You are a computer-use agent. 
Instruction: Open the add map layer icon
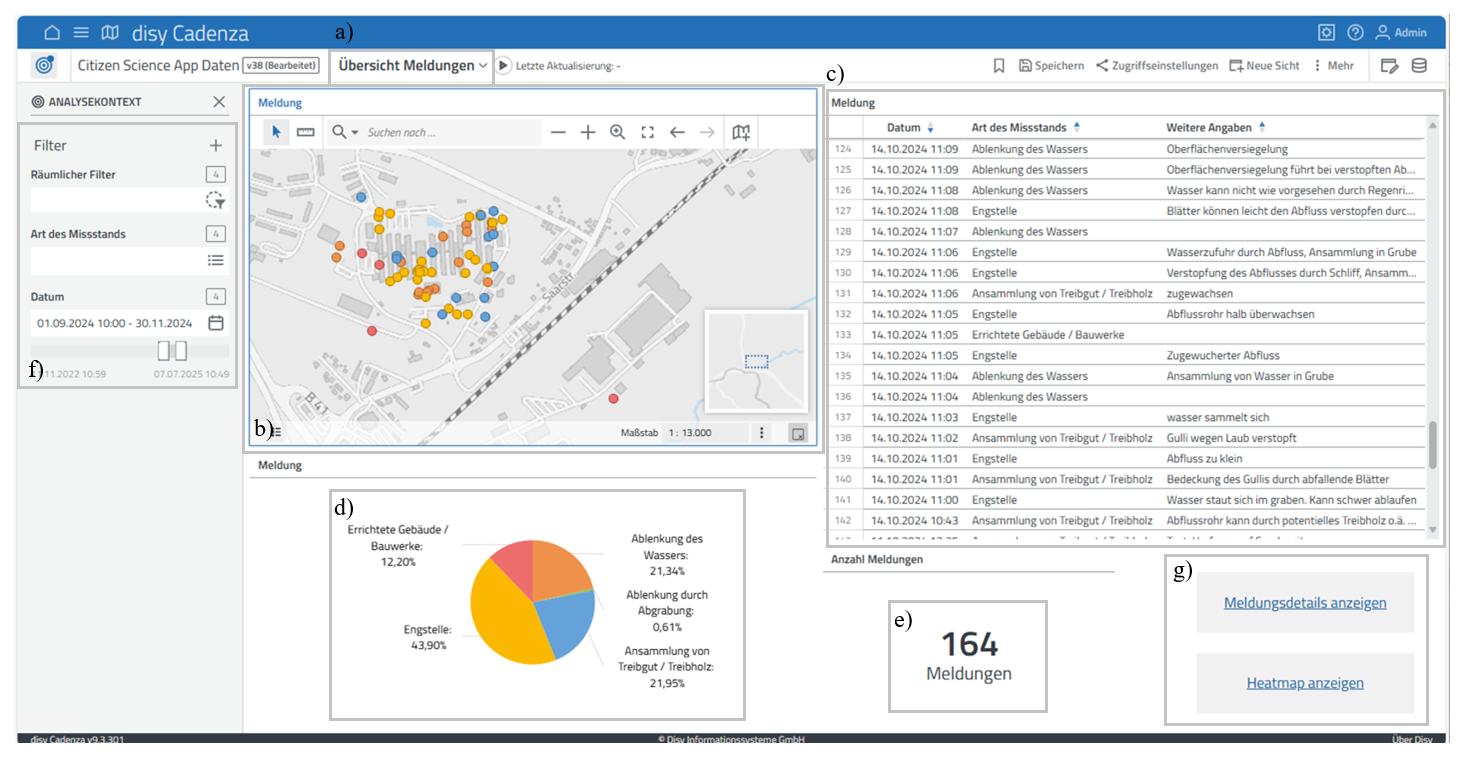[x=741, y=132]
